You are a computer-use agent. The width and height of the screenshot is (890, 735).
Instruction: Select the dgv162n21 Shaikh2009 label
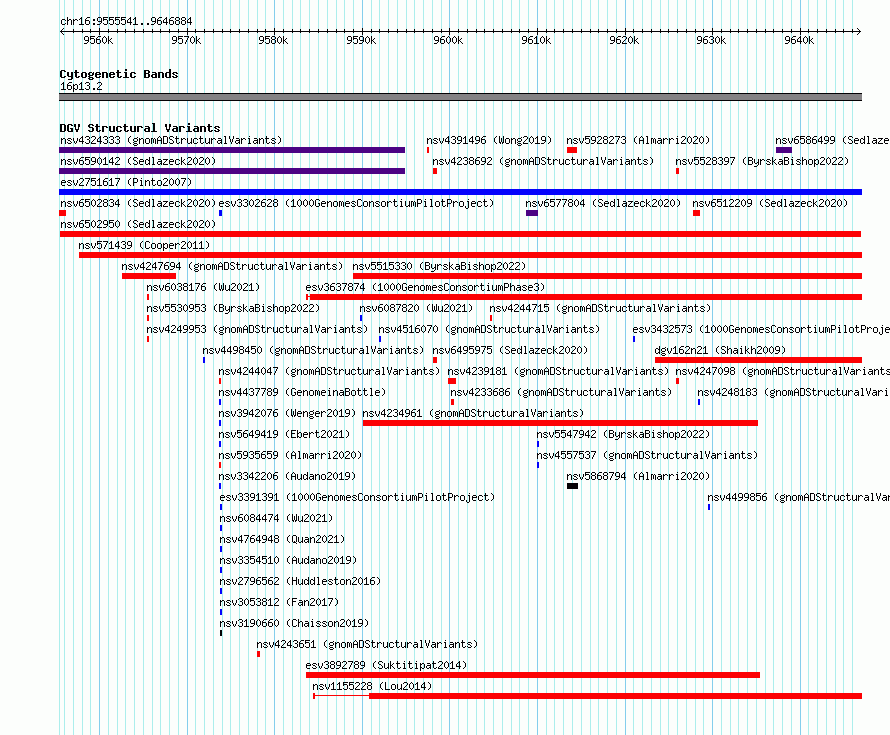720,350
